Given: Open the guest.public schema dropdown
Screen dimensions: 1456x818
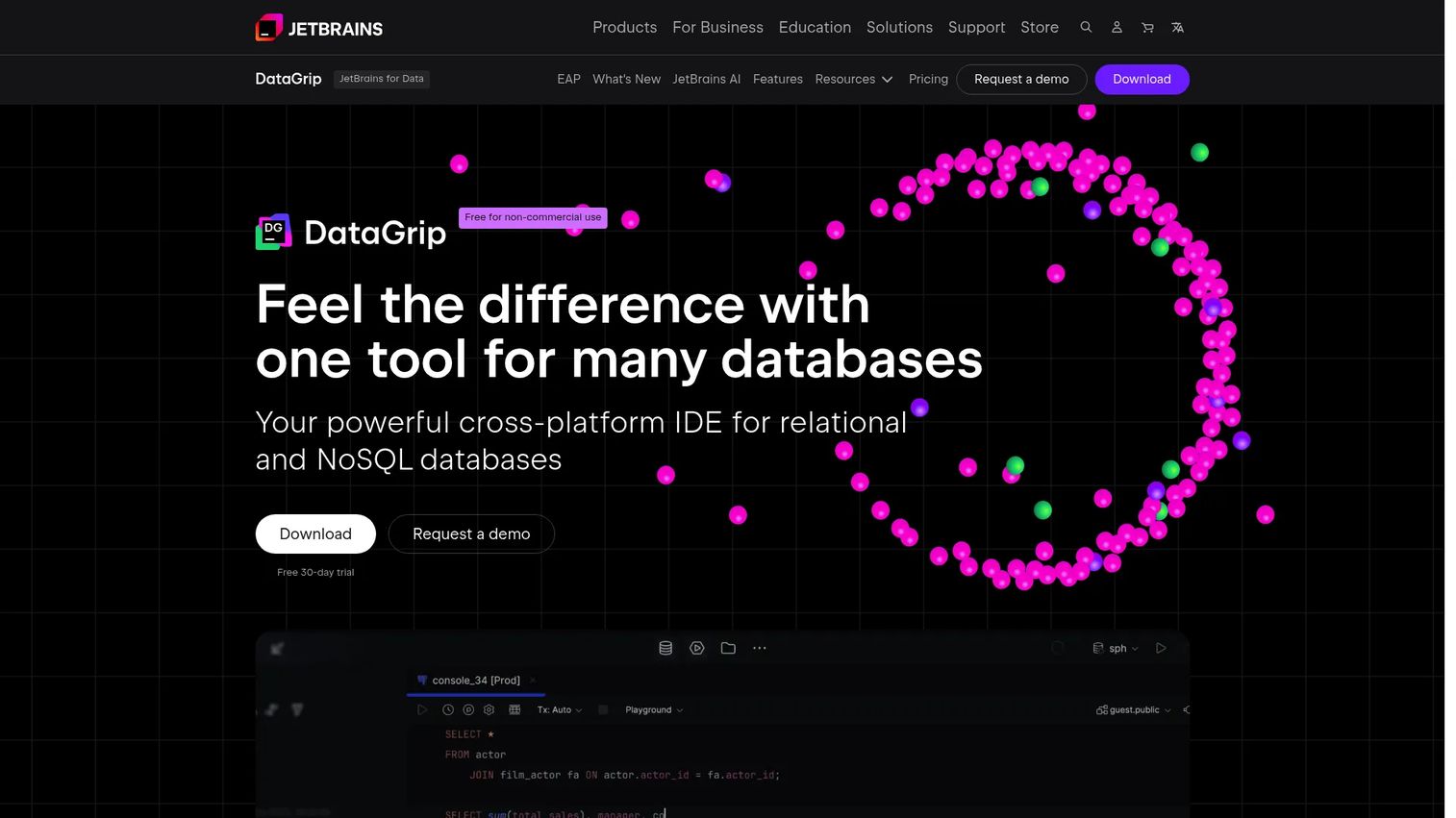Looking at the screenshot, I should coord(1134,709).
